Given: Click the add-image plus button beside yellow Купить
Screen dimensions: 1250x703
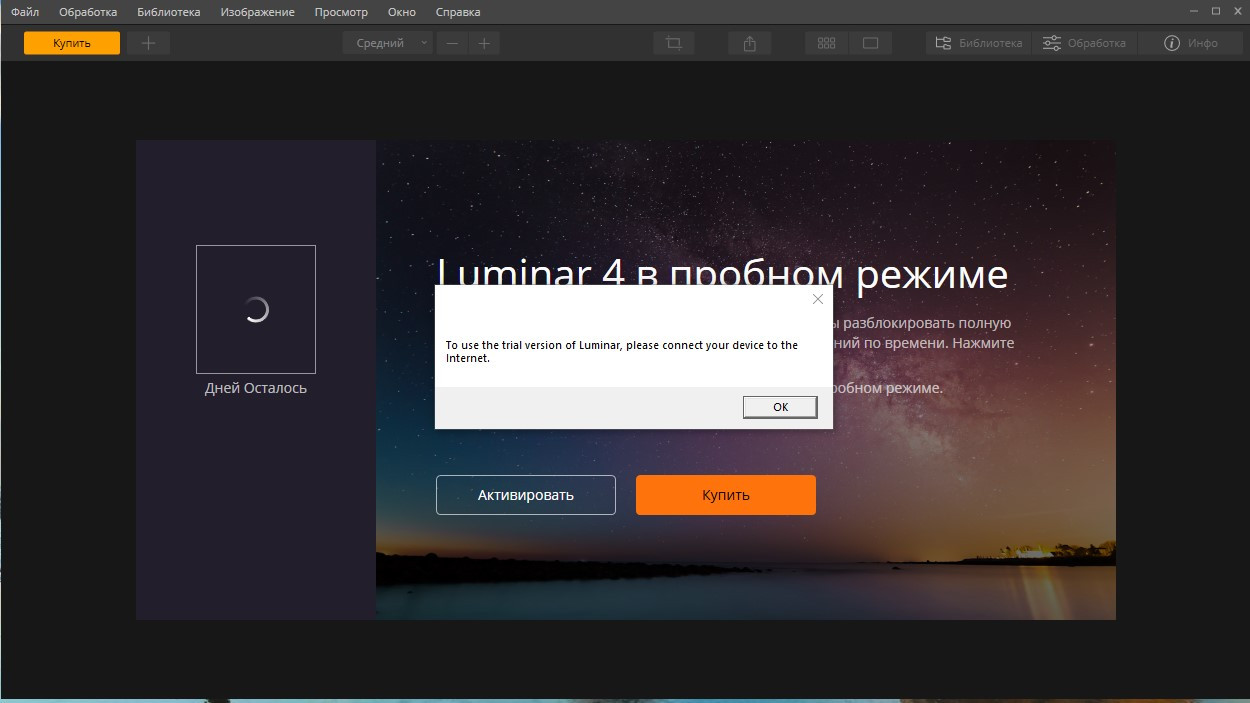Looking at the screenshot, I should point(148,43).
